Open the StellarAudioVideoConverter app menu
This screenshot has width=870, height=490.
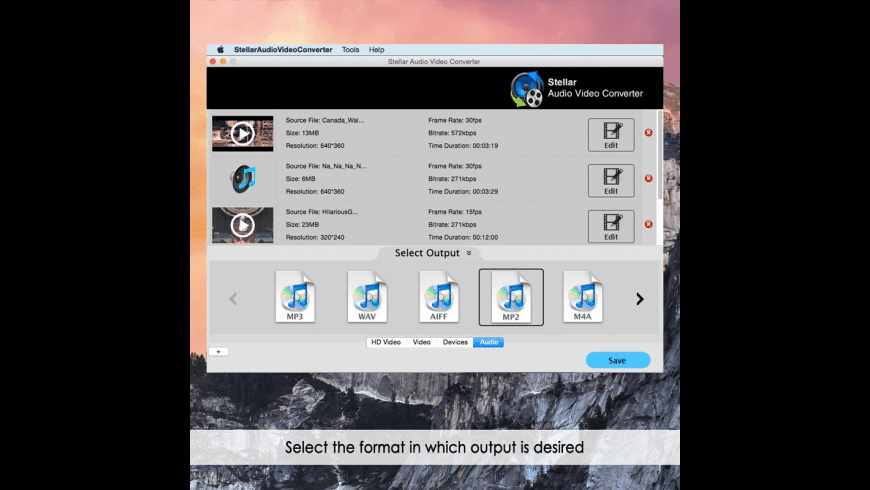tap(283, 49)
